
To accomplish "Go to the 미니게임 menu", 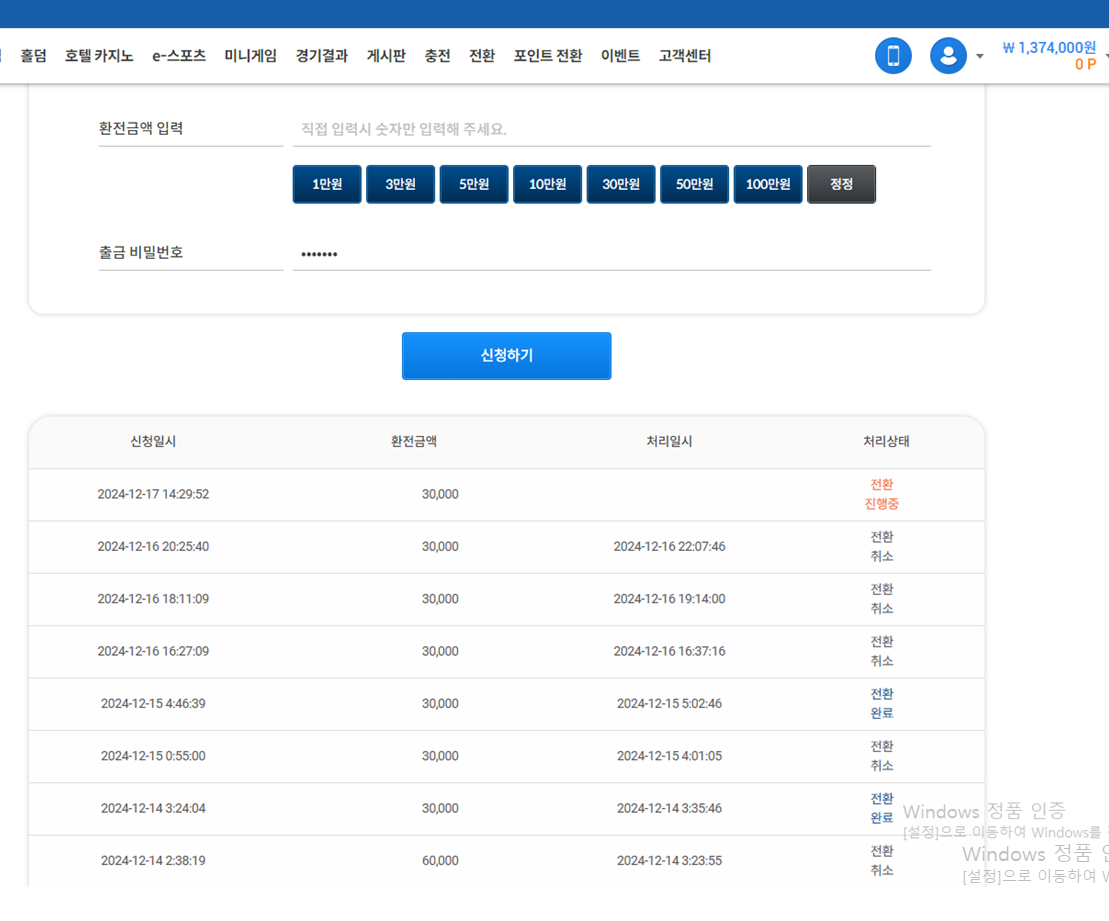I will coord(250,56).
